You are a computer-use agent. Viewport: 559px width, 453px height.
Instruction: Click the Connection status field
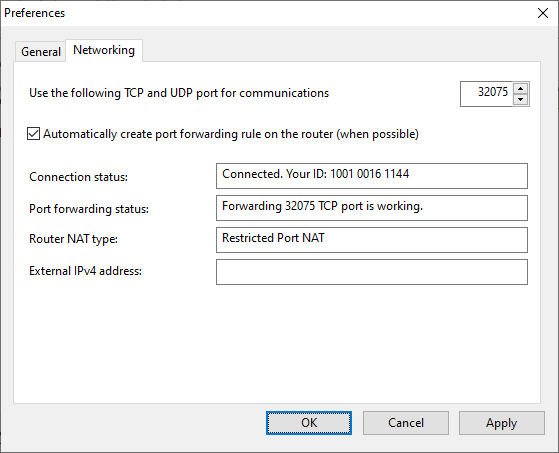[x=371, y=176]
